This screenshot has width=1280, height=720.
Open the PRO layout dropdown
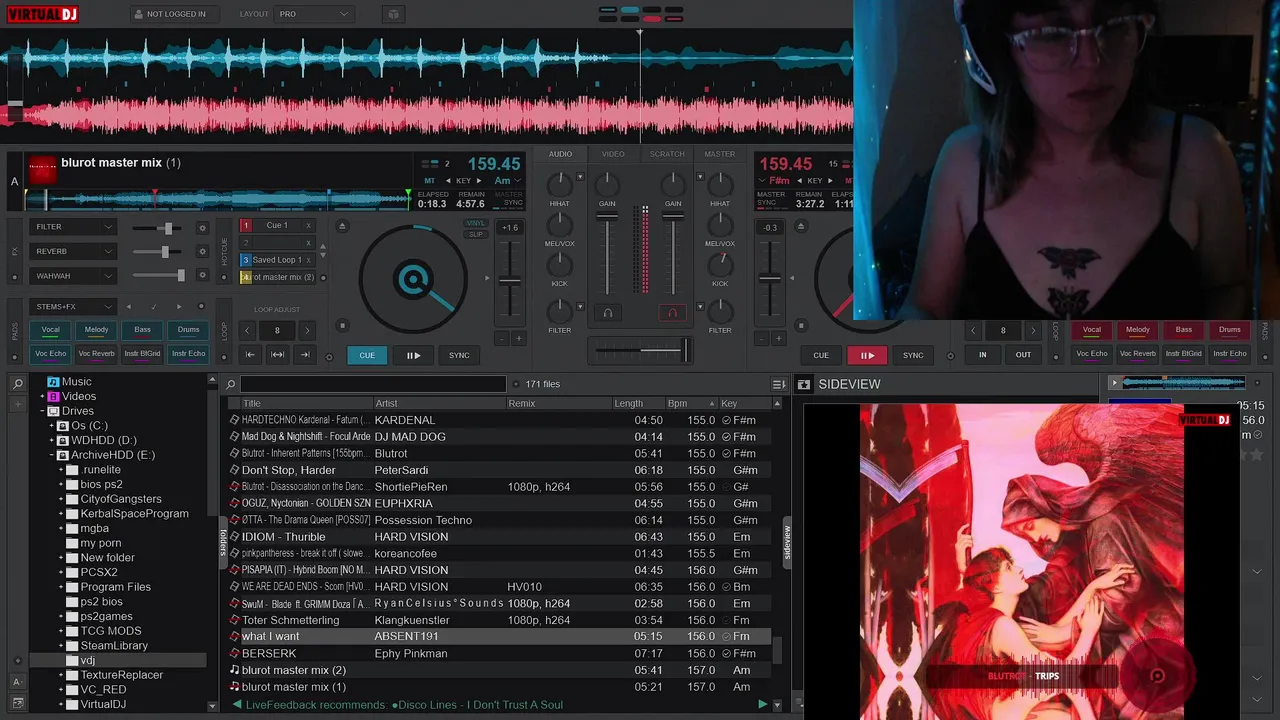click(314, 14)
